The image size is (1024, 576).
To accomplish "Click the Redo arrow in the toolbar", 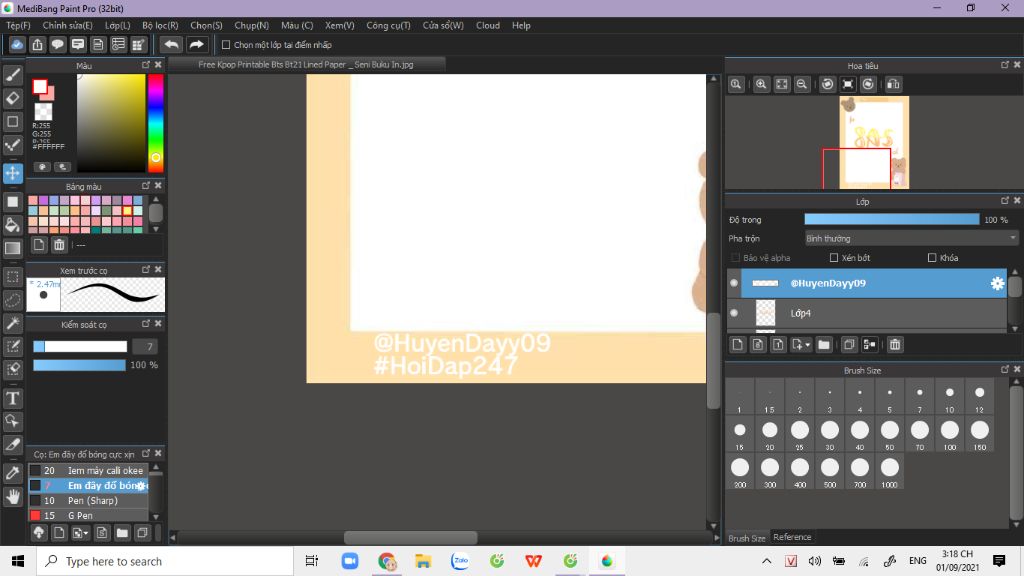I will 196,44.
